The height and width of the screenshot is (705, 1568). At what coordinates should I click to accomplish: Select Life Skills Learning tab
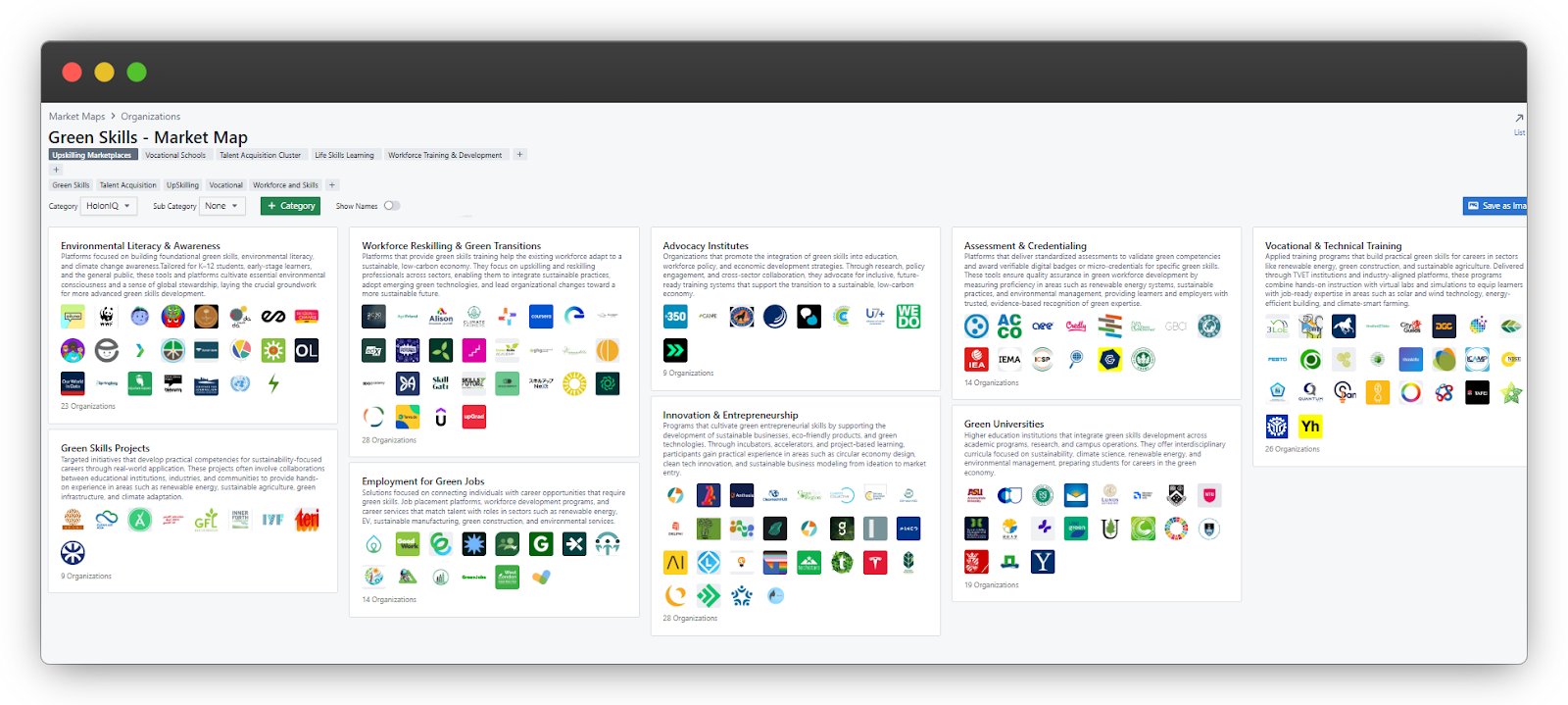pos(344,155)
